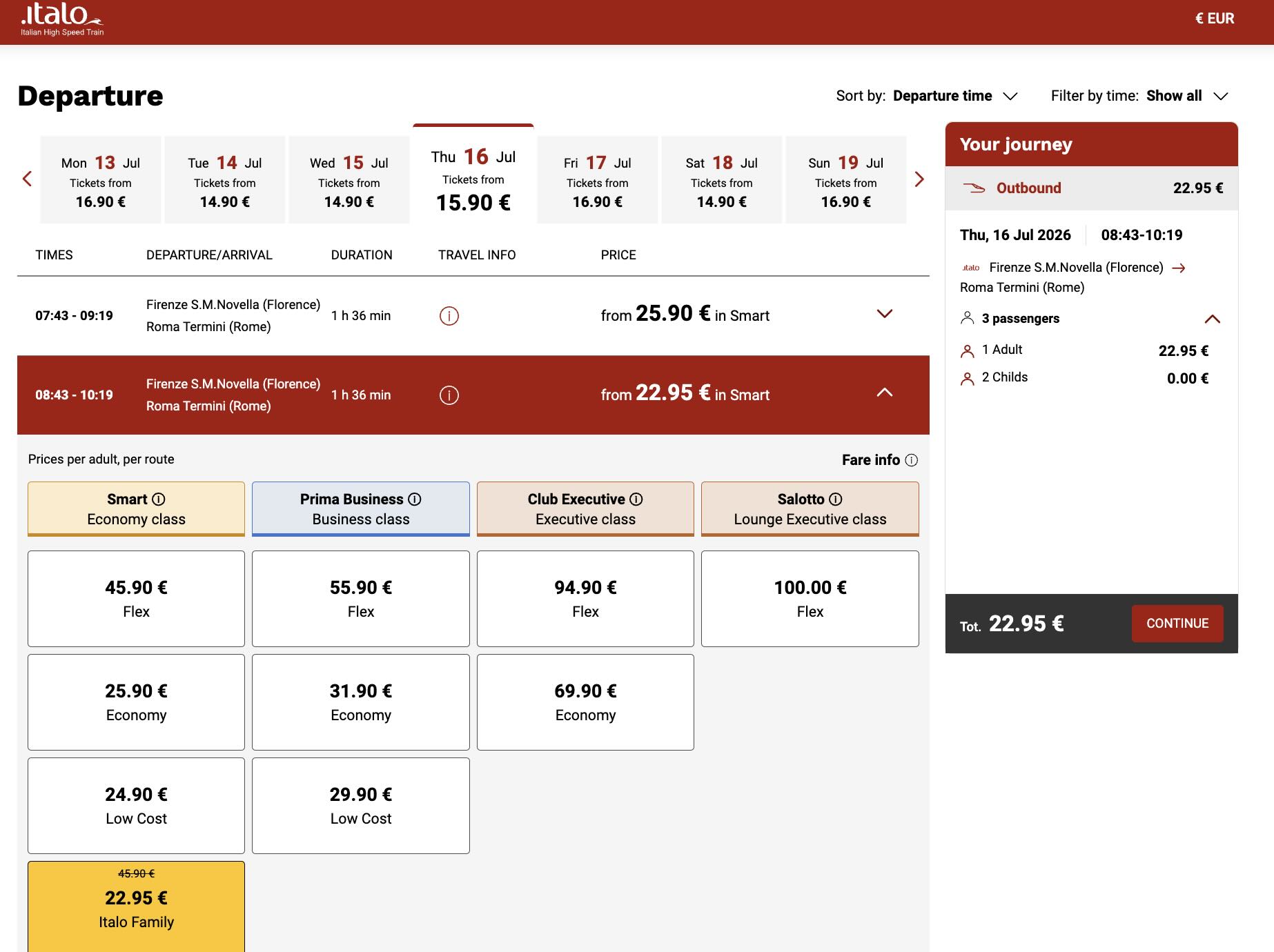Collapse the 08:43 - 10:19 train fares
Screen dimensions: 1274x952
click(884, 393)
